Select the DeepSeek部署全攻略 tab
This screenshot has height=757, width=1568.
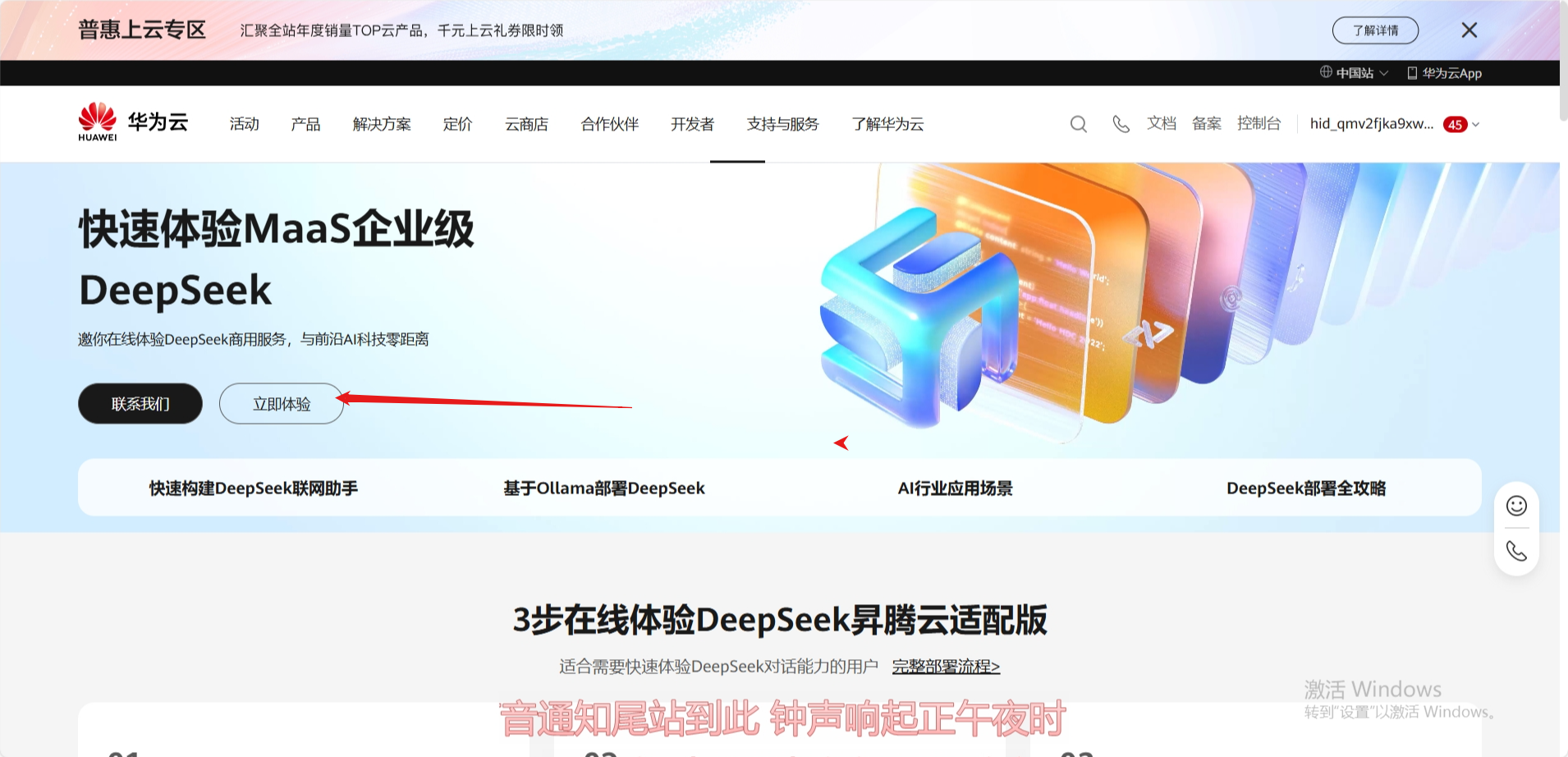1306,489
